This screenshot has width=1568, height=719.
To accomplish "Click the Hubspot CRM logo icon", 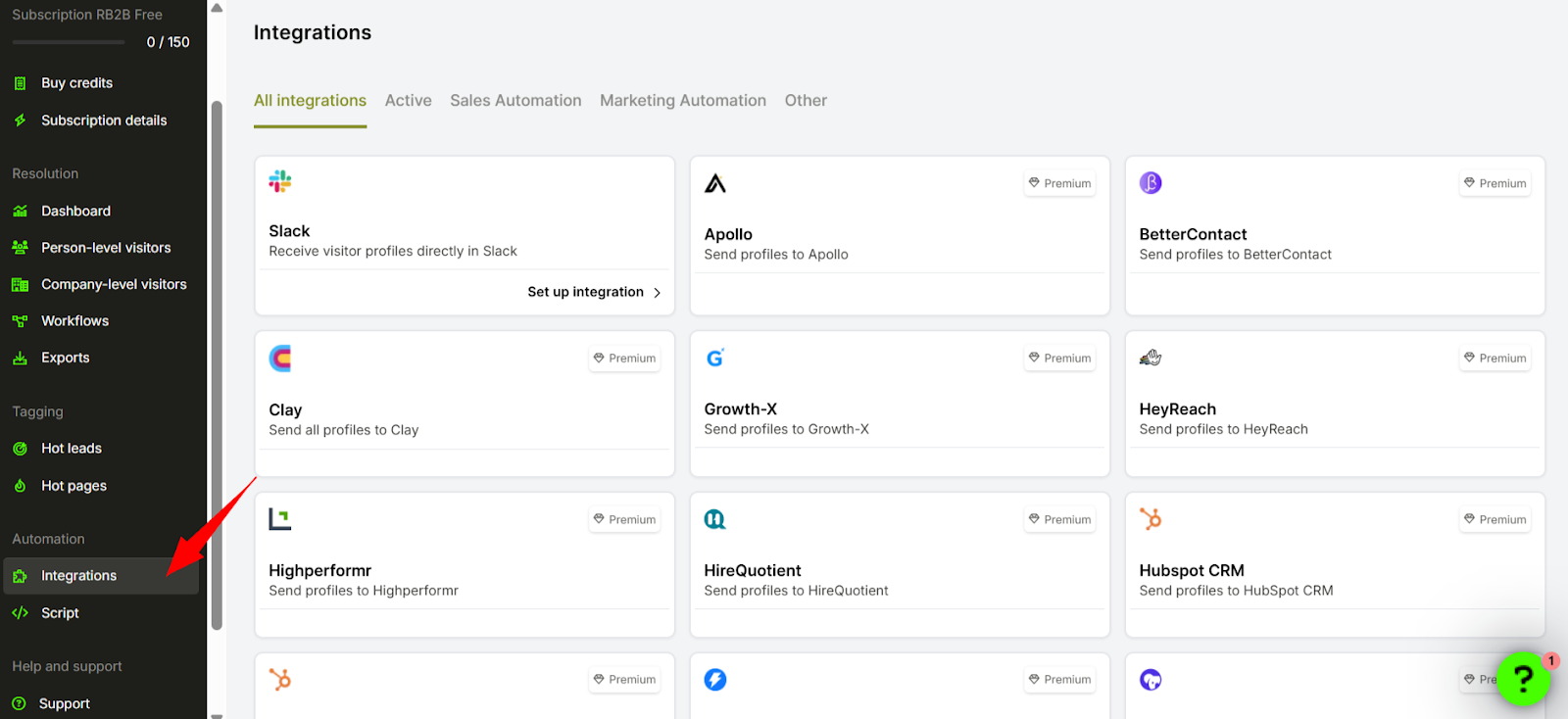I will [1151, 519].
